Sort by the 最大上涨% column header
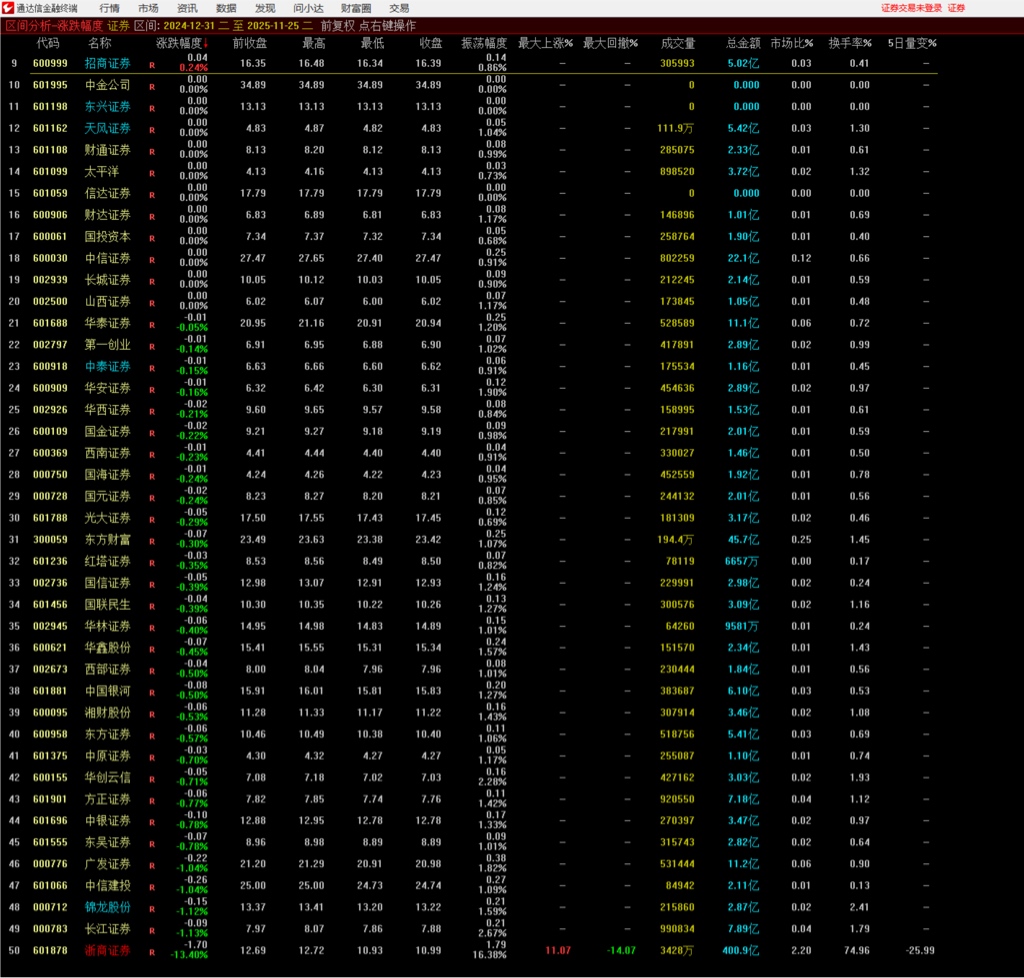Image resolution: width=1024 pixels, height=978 pixels. coord(545,43)
